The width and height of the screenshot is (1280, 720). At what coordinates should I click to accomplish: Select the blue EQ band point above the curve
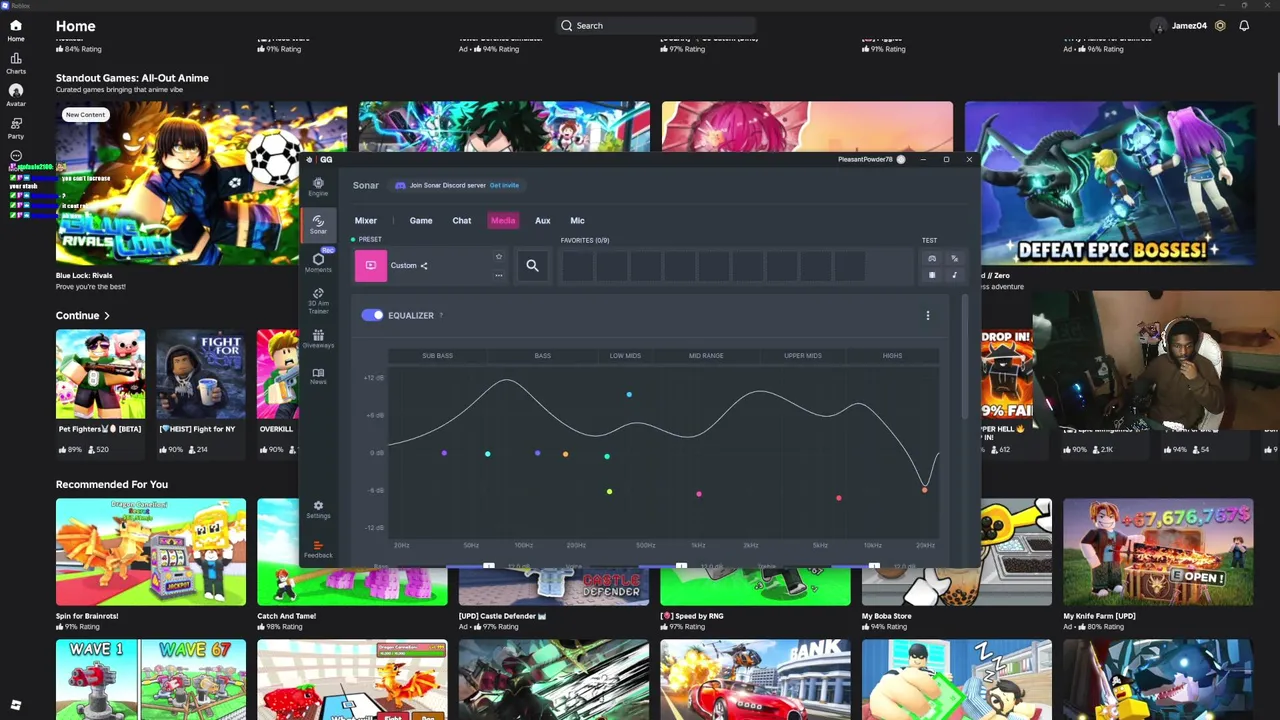[629, 395]
